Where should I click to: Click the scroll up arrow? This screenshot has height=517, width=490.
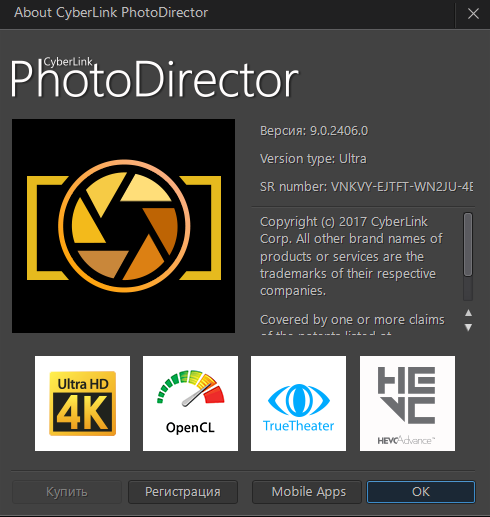click(x=468, y=313)
